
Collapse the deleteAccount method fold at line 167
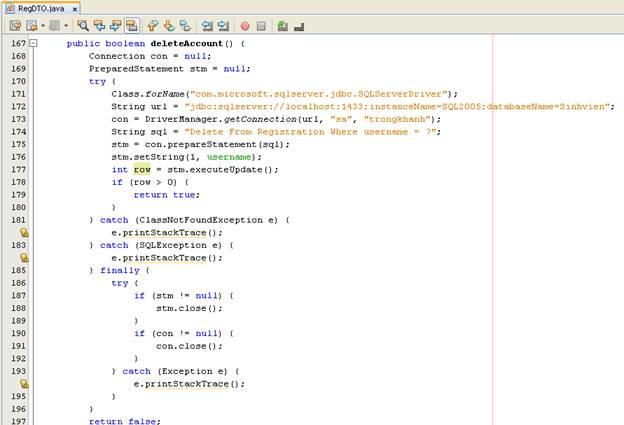pos(33,43)
